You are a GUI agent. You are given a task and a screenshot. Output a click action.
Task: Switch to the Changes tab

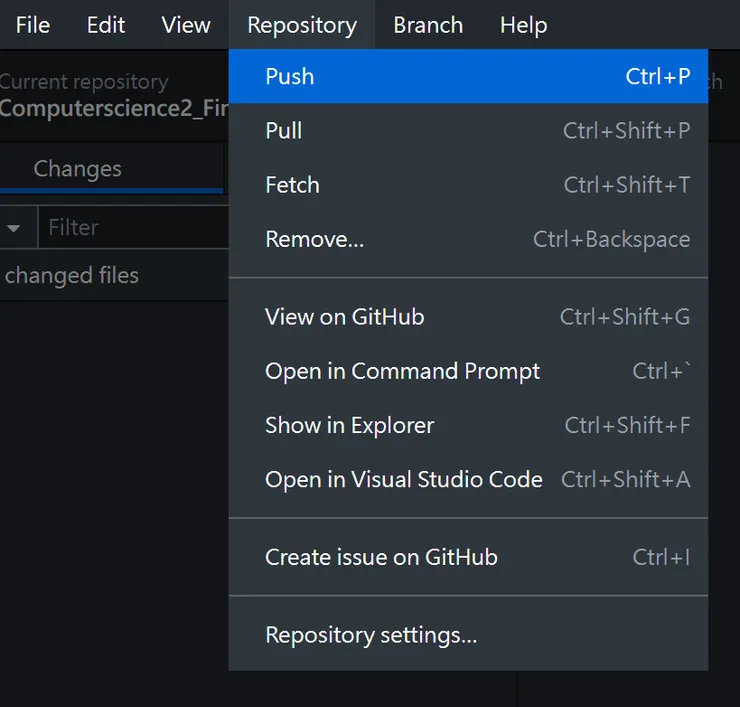pos(78,169)
